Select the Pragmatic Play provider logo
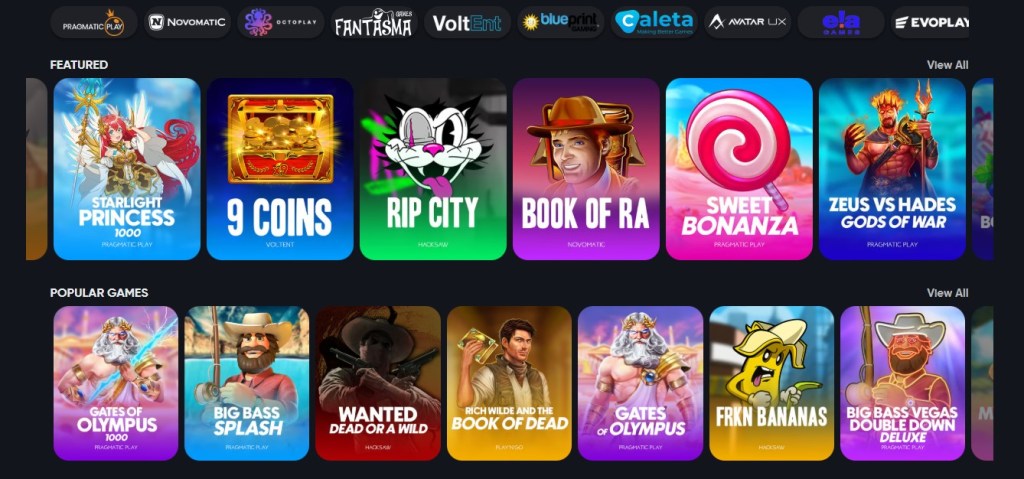The height and width of the screenshot is (479, 1024). tap(93, 22)
